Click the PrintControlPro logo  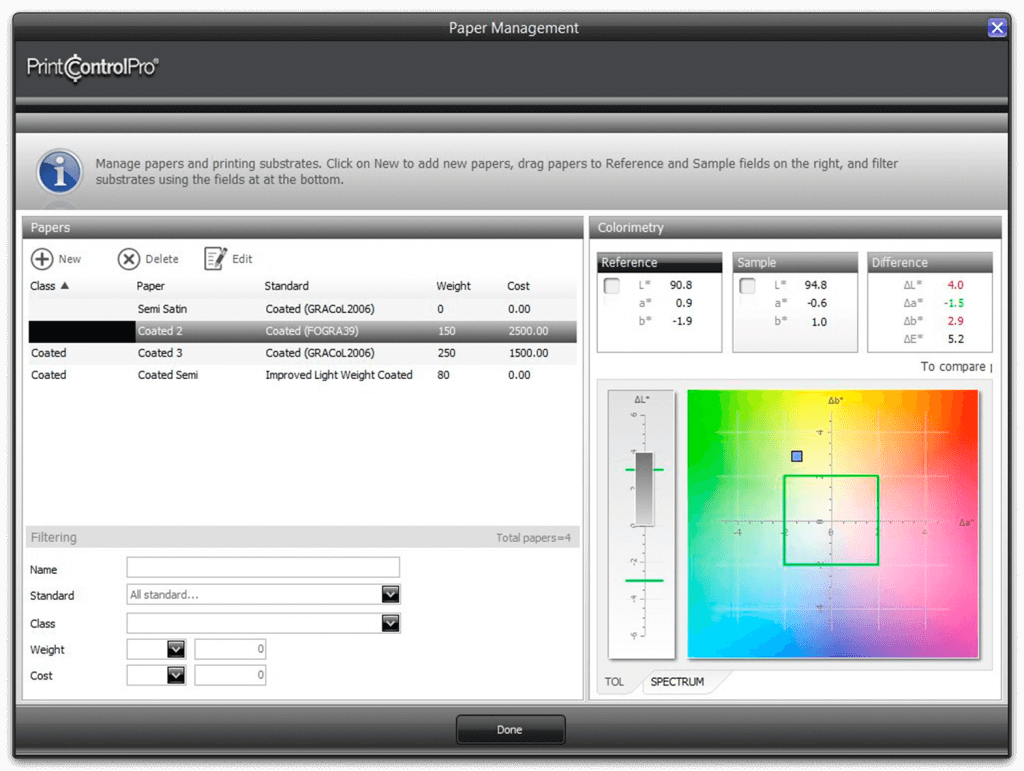[x=92, y=69]
